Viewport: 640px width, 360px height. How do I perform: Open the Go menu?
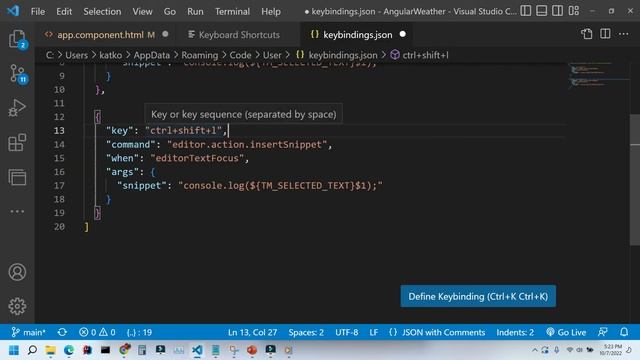(x=169, y=11)
